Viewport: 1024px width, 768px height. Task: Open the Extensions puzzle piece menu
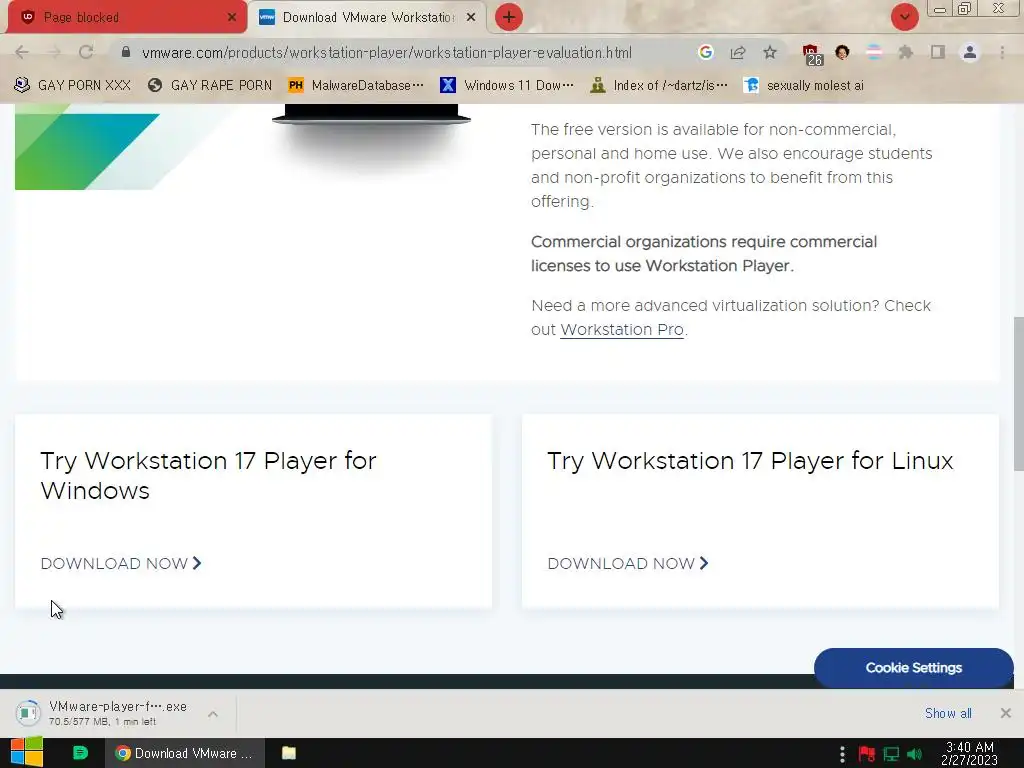(x=906, y=52)
